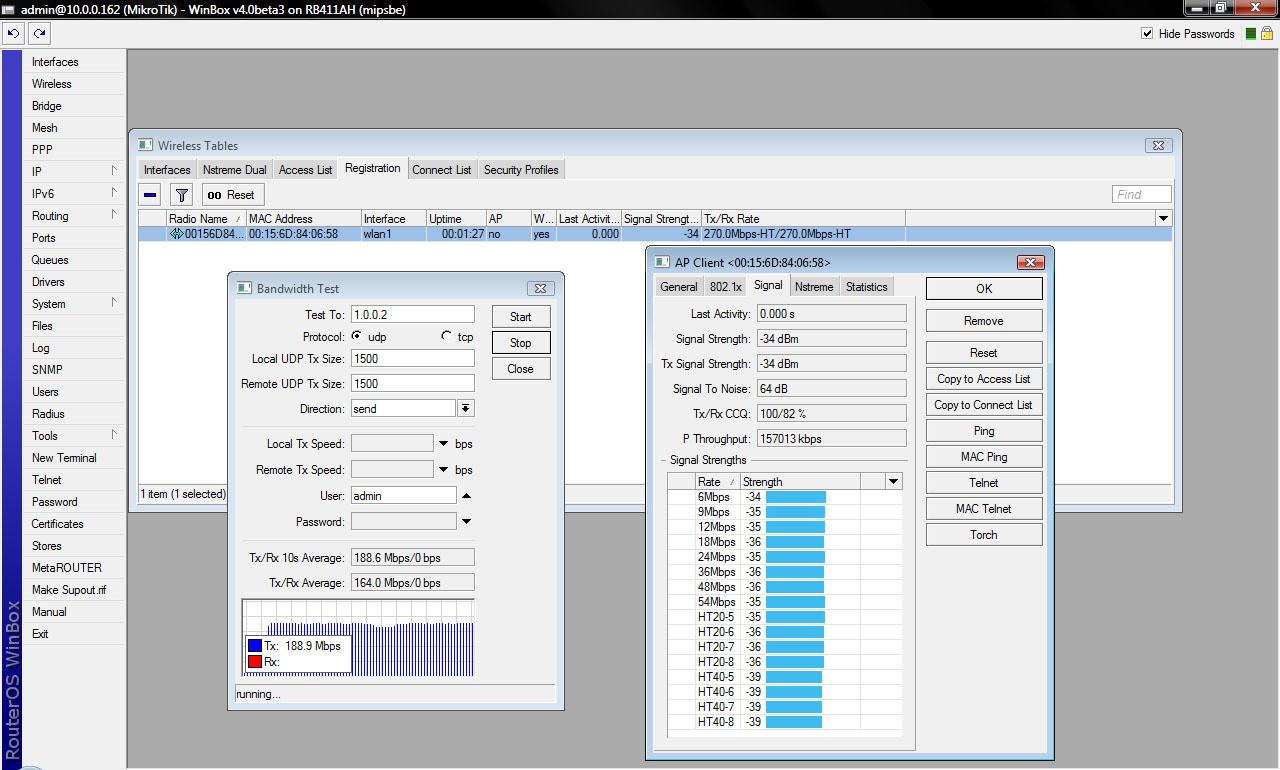This screenshot has width=1280, height=770.
Task: Click the registered radio icon in table row
Action: pos(176,234)
